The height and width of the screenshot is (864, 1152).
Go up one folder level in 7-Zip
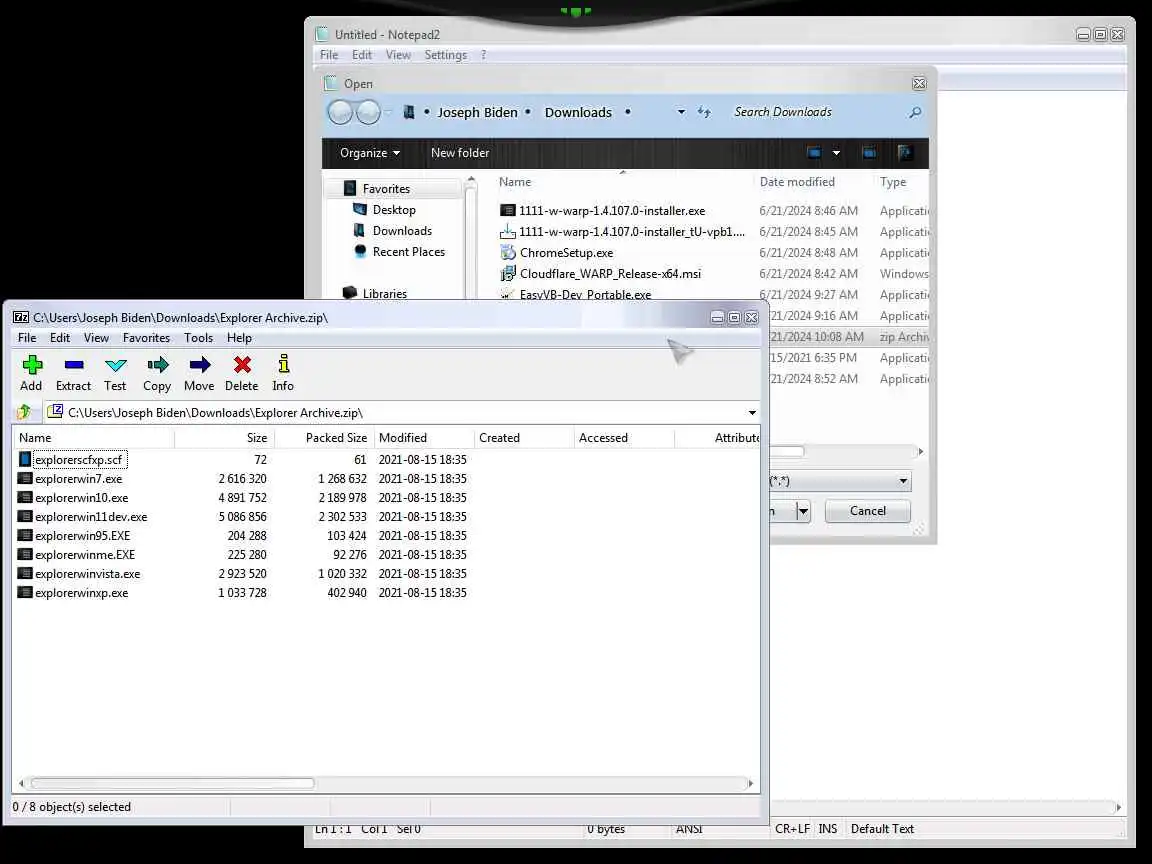(24, 412)
